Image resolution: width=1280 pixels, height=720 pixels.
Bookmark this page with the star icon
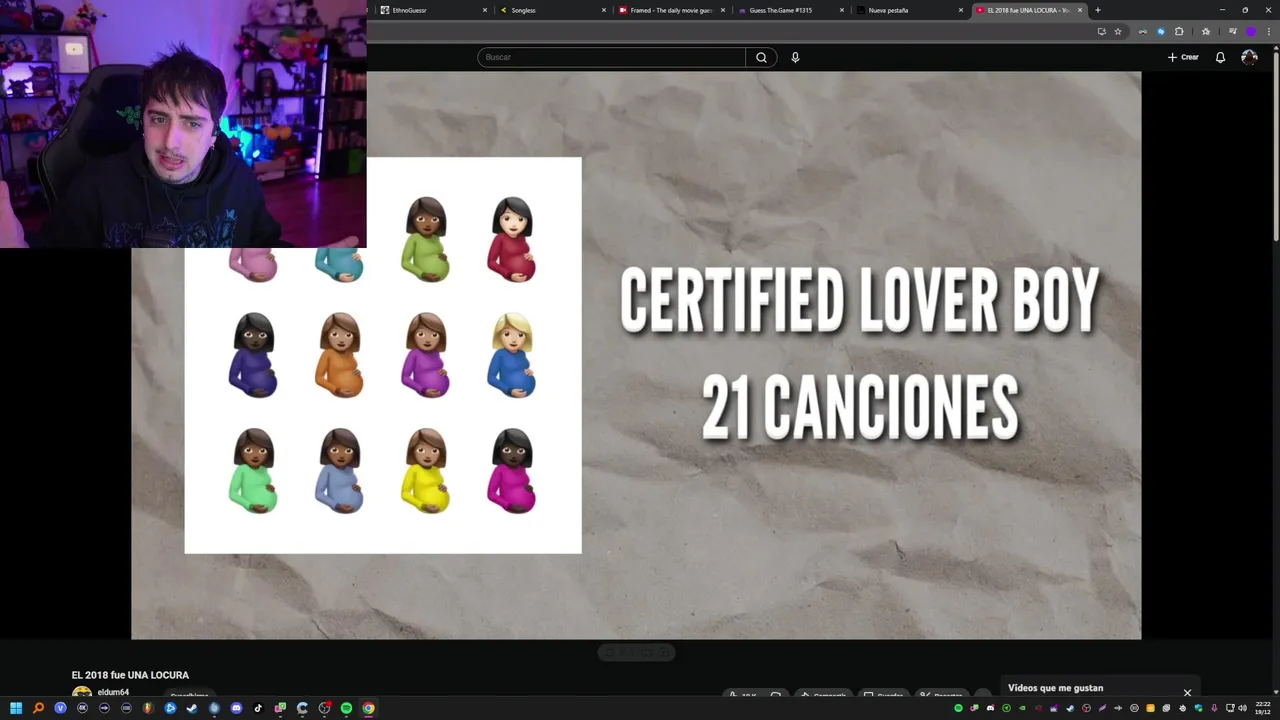tap(1118, 31)
